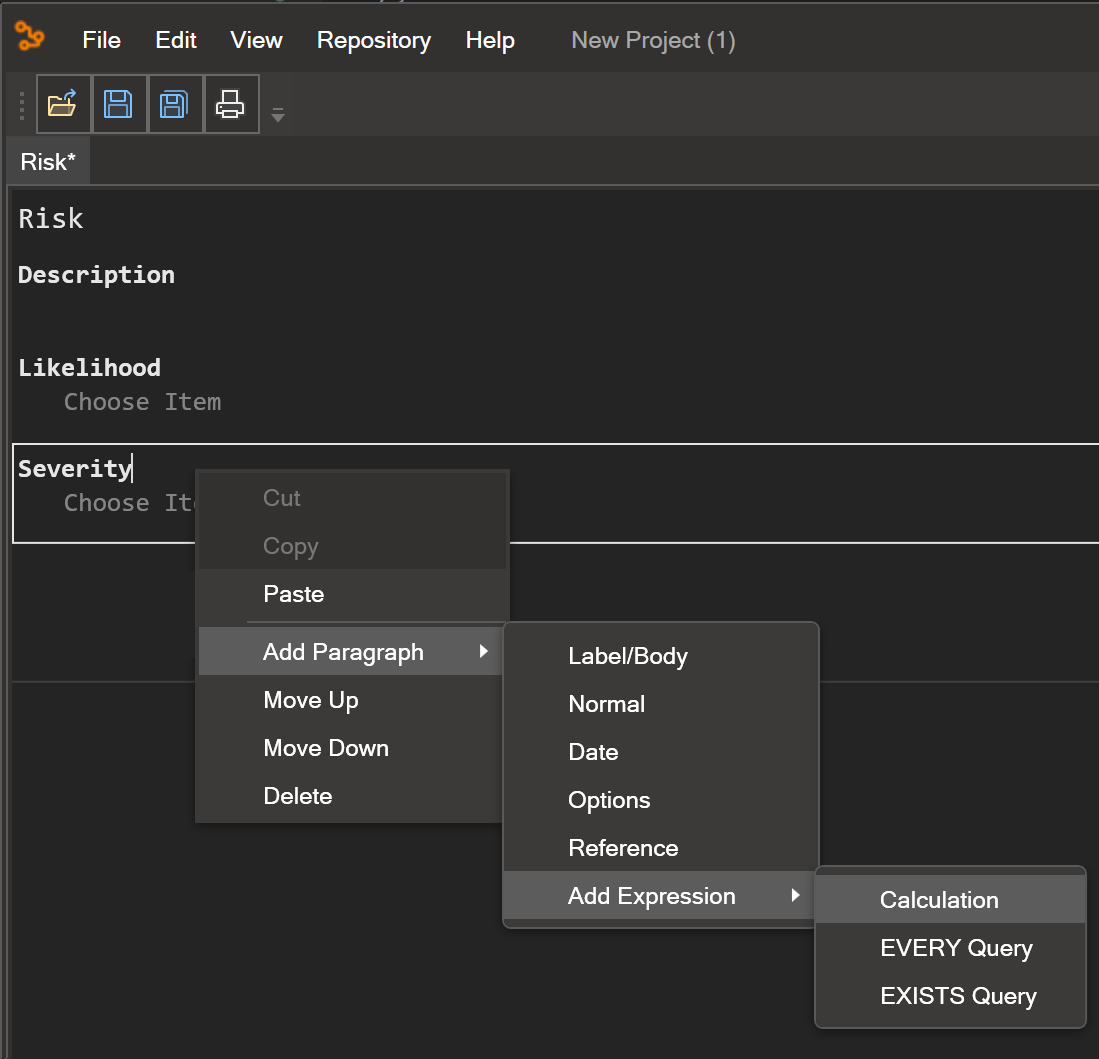Screen dimensions: 1099x1059
Task: Open a project with the folder icon
Action: (x=63, y=104)
